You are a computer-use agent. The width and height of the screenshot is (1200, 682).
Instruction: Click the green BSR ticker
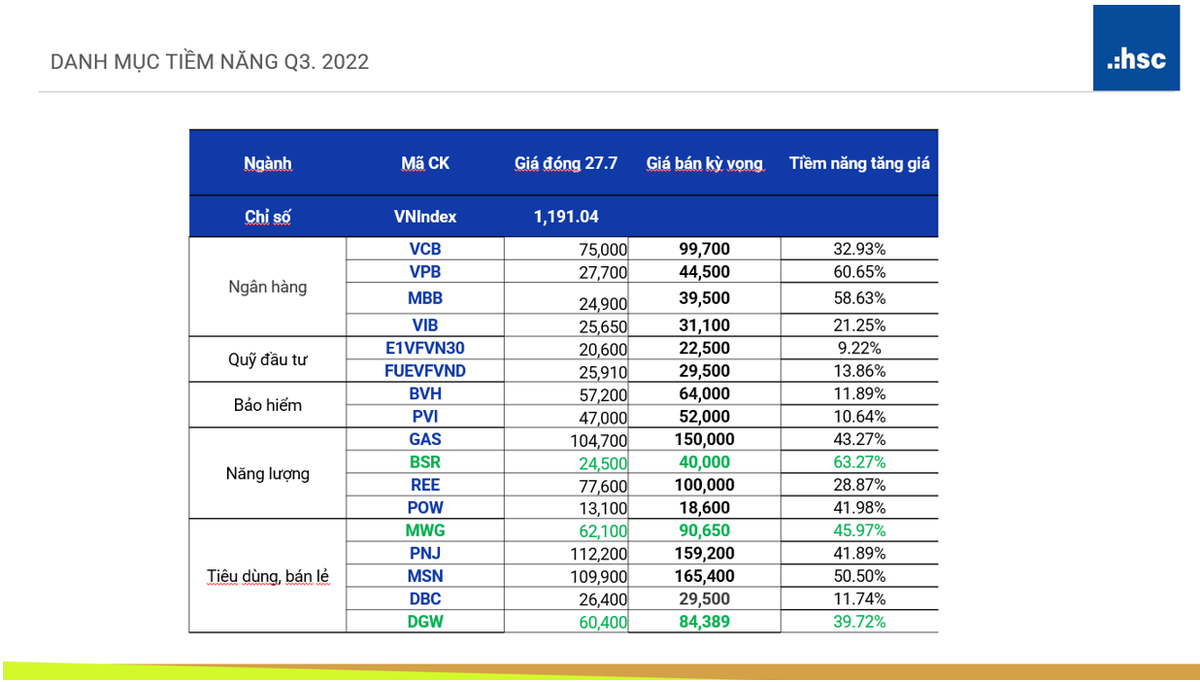425,462
